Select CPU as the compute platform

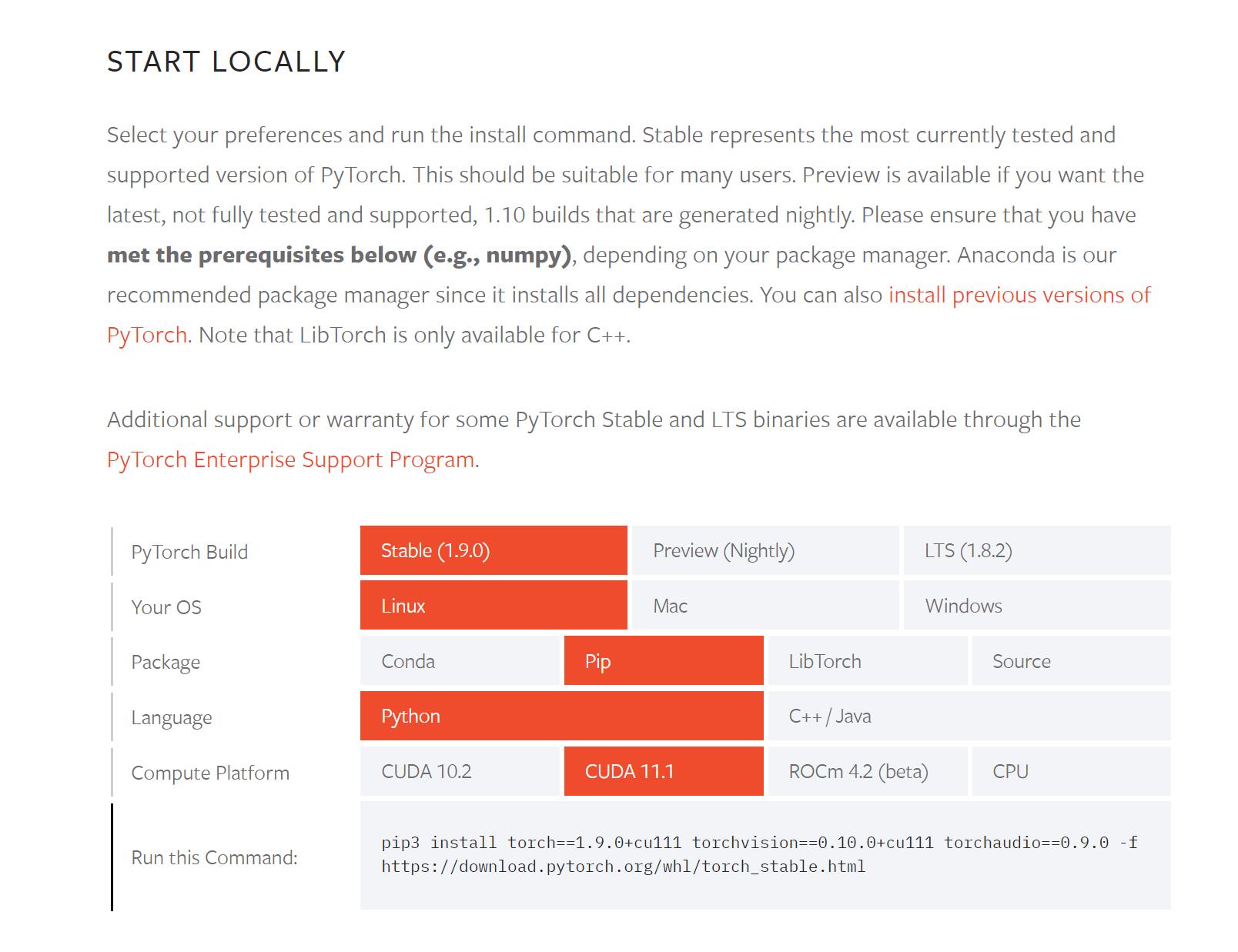click(x=1070, y=771)
